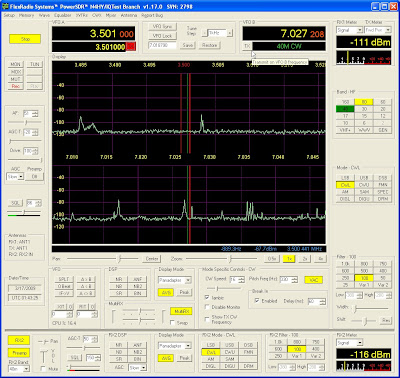
Task: Click the yellow Stop button
Action: [25, 39]
